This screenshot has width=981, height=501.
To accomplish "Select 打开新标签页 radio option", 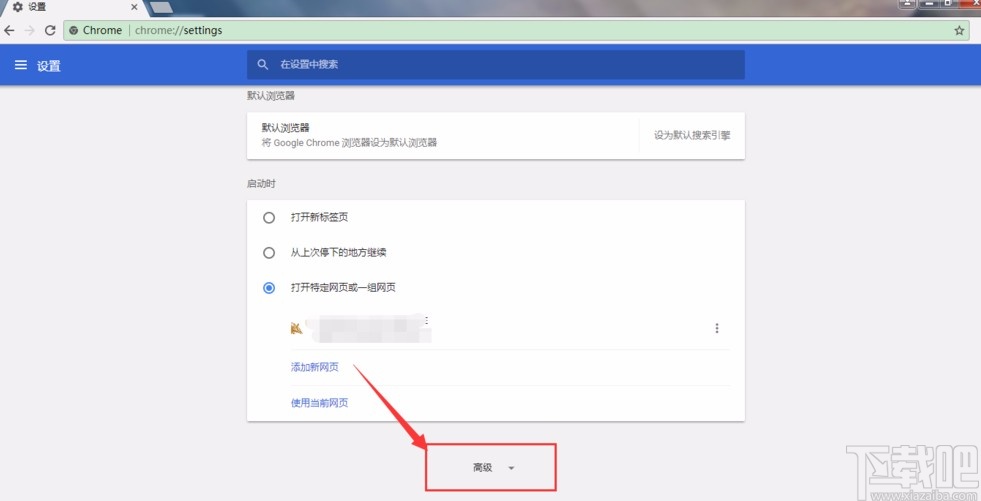I will coord(269,218).
